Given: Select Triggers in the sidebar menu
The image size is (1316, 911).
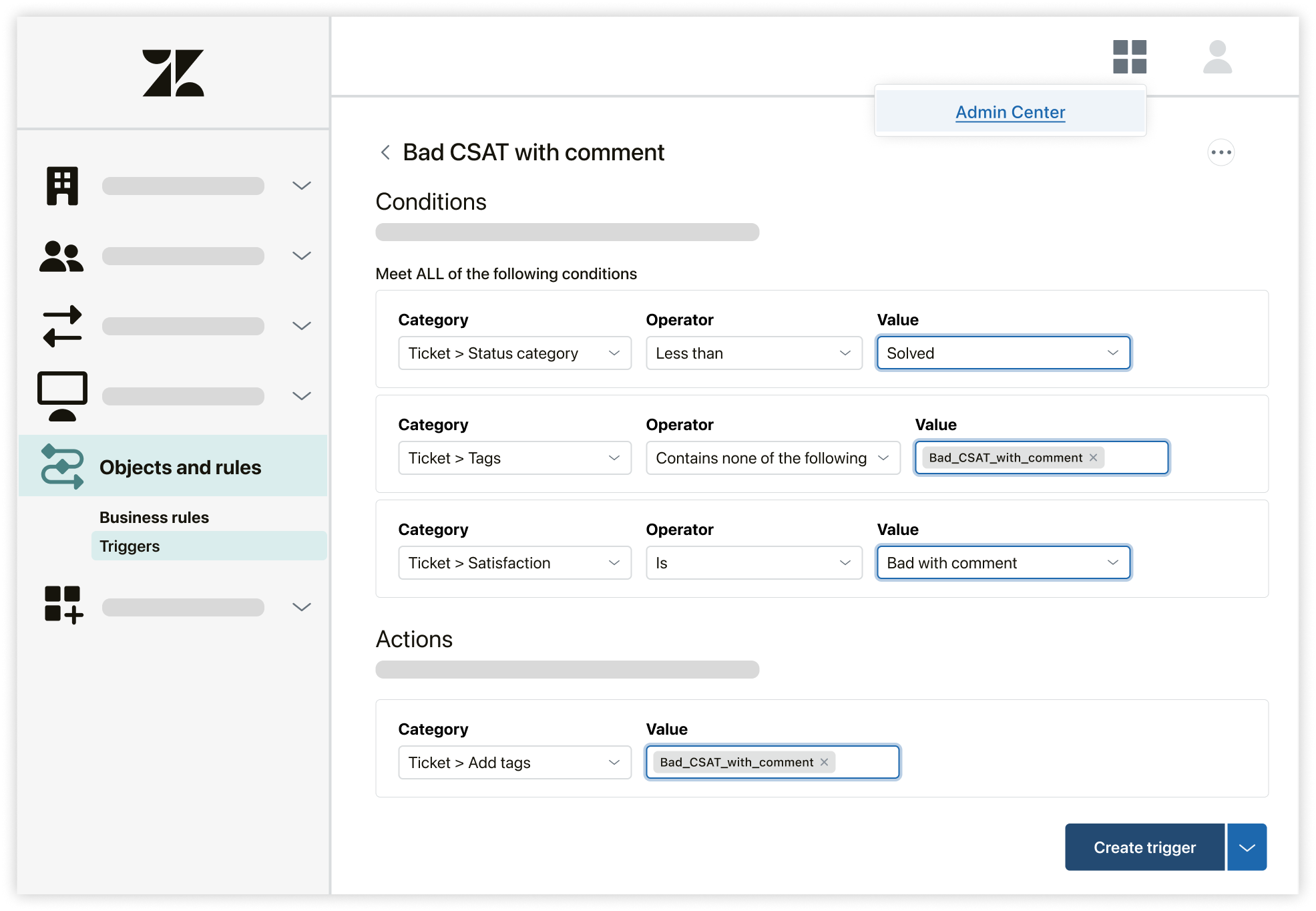Looking at the screenshot, I should pos(130,546).
